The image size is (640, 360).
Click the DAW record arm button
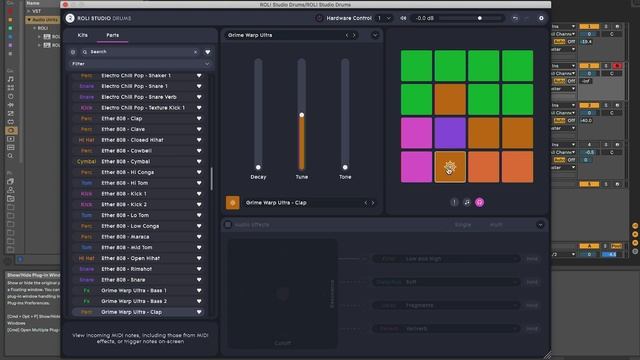[617, 66]
